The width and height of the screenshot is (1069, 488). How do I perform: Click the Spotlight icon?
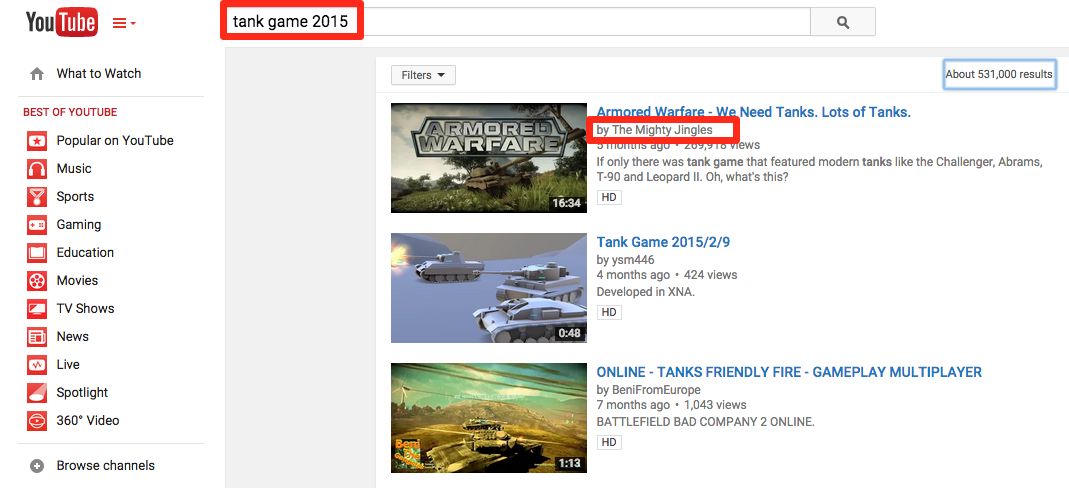37,393
